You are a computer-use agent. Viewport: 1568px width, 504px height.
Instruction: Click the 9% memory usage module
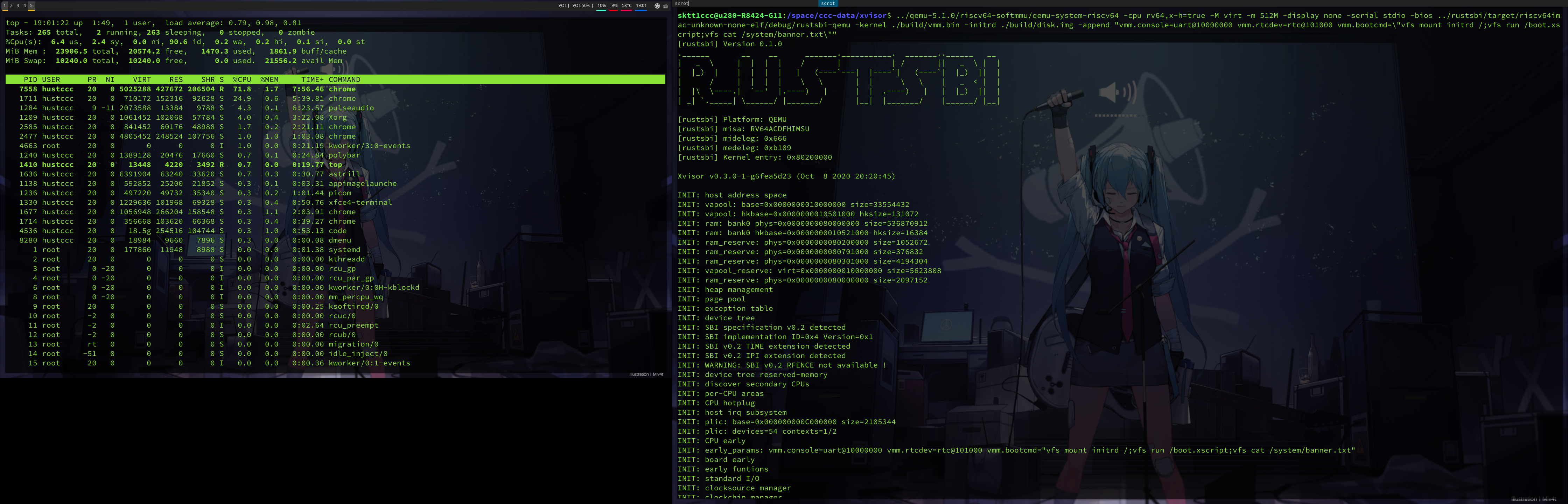(x=614, y=6)
